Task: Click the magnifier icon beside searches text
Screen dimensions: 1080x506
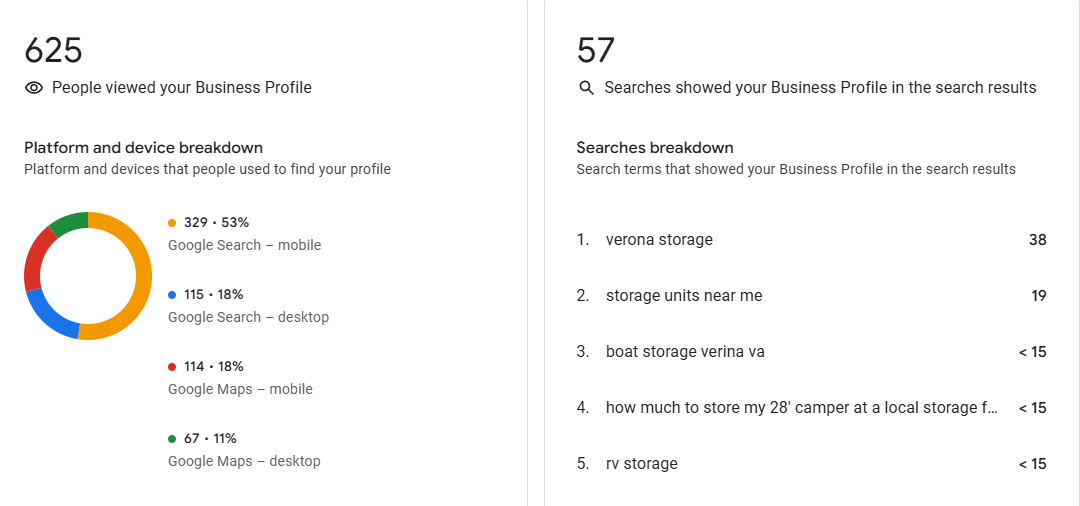Action: pos(587,88)
